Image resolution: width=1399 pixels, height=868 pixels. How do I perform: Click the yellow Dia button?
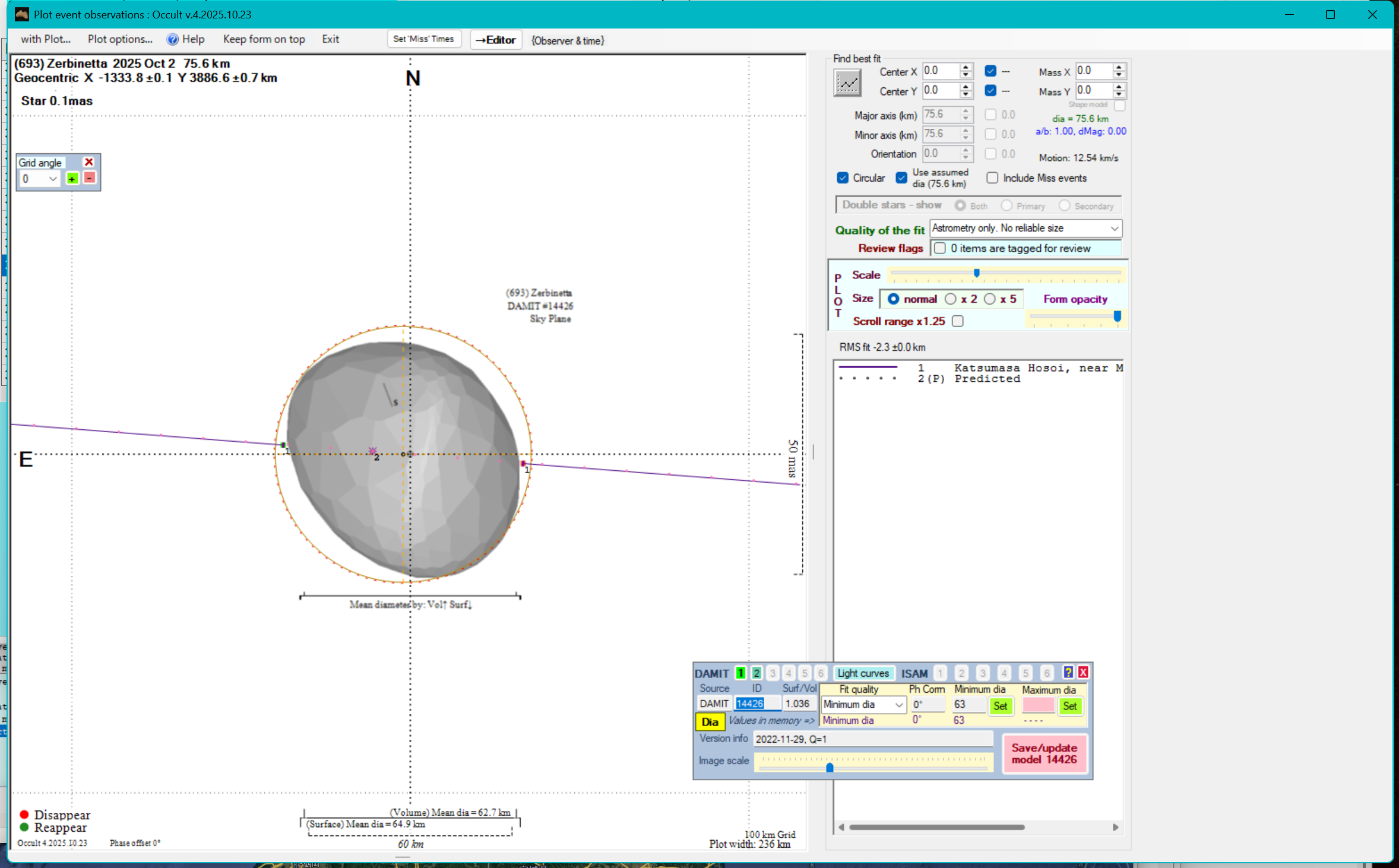710,722
